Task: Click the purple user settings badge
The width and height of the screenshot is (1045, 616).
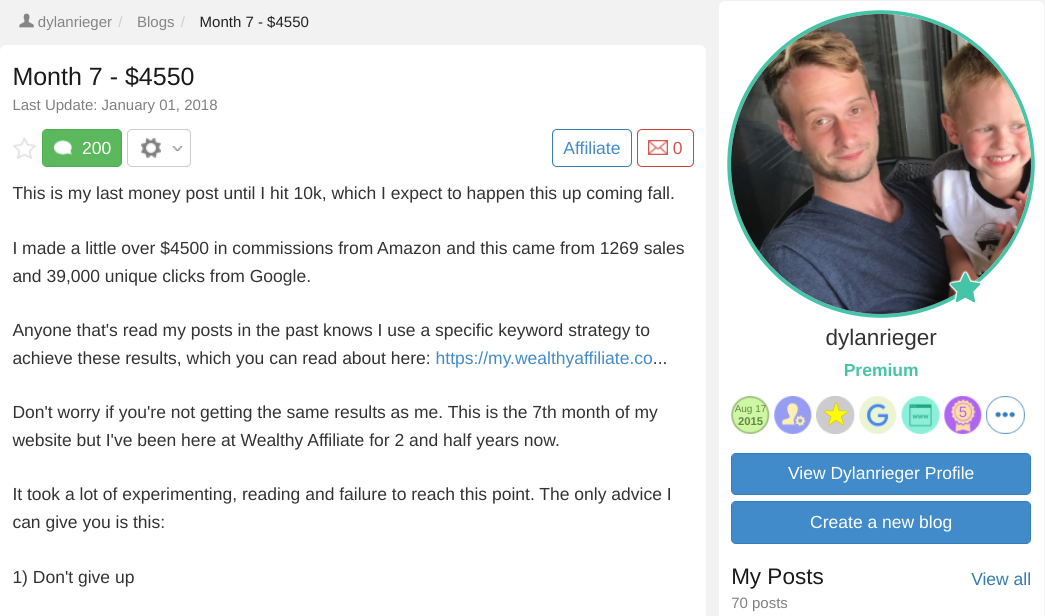Action: click(793, 415)
